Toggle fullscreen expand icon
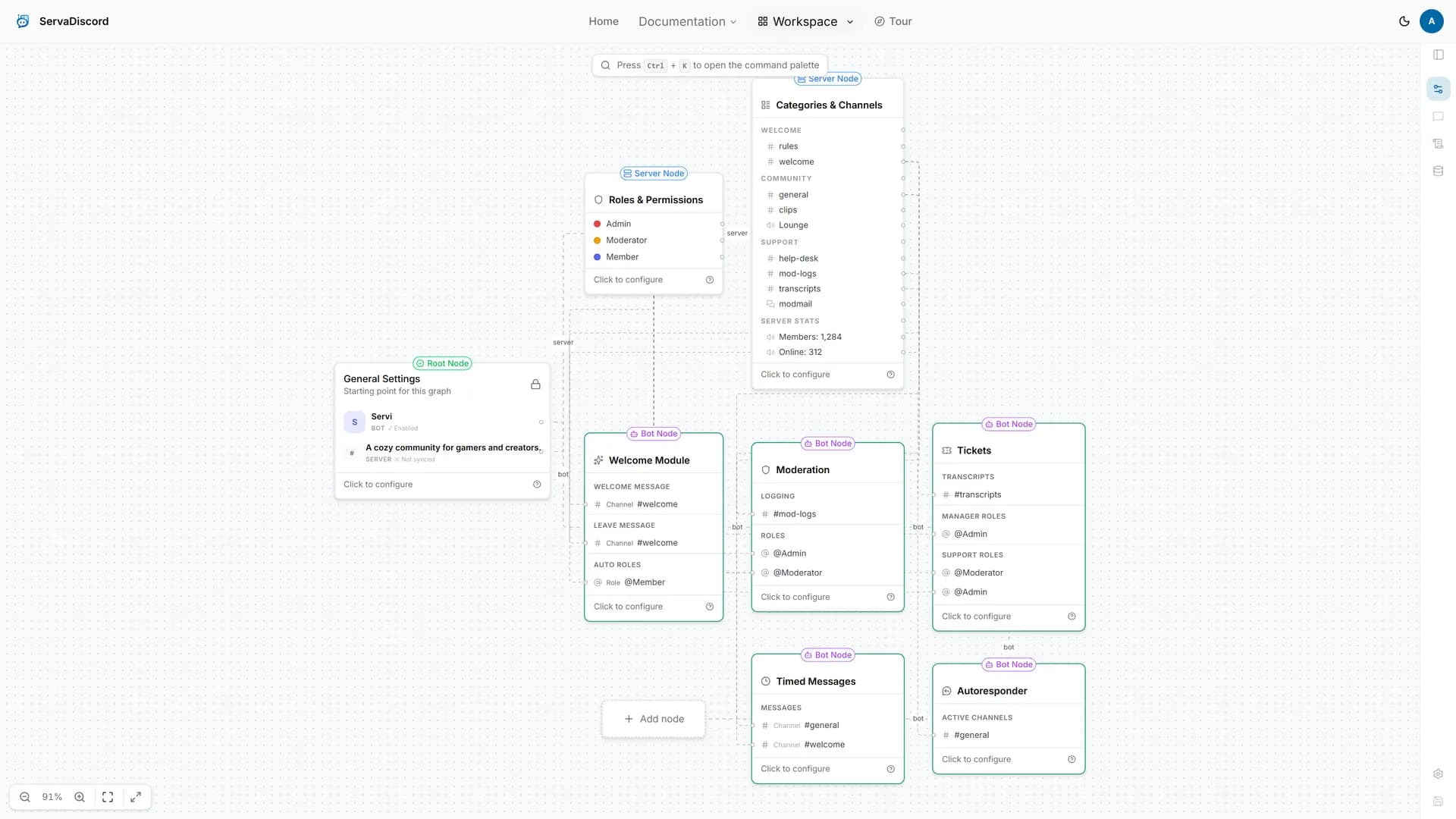1456x819 pixels. (136, 797)
